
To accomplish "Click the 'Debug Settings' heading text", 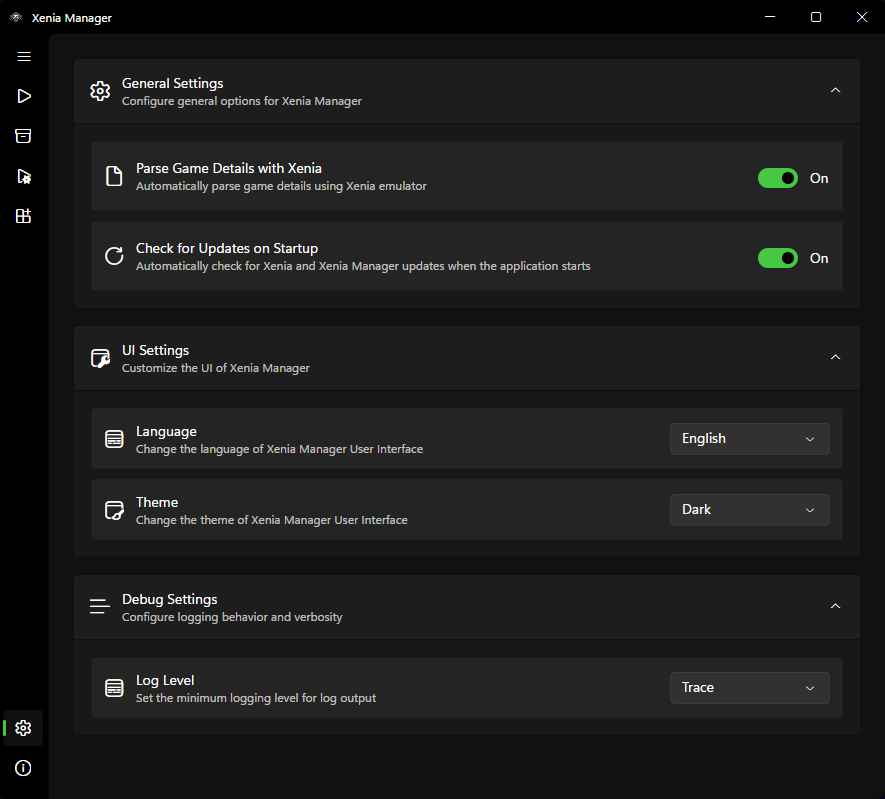I will click(170, 599).
